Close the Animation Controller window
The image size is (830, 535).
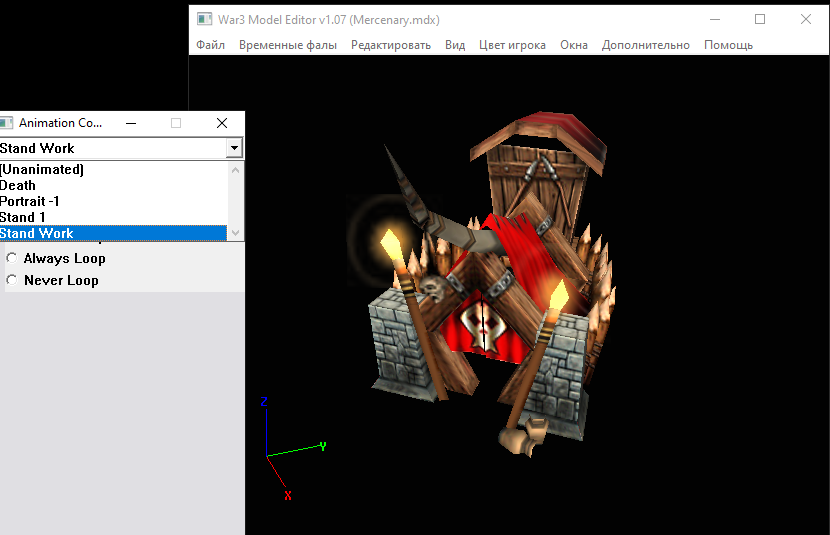222,123
